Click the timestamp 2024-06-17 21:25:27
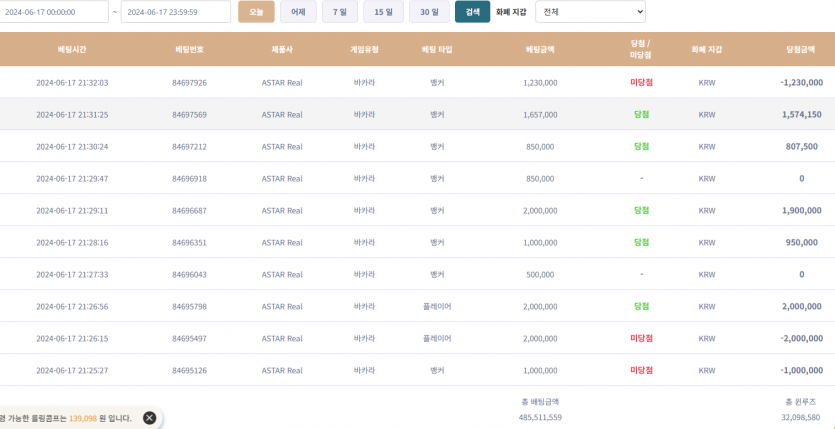 [x=72, y=370]
